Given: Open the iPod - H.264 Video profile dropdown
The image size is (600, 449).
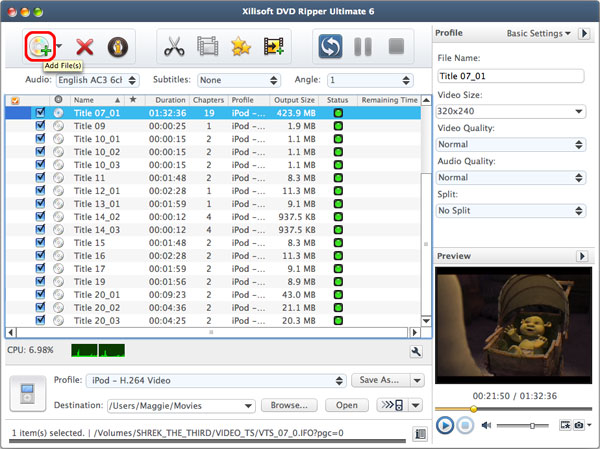Looking at the screenshot, I should pos(216,380).
